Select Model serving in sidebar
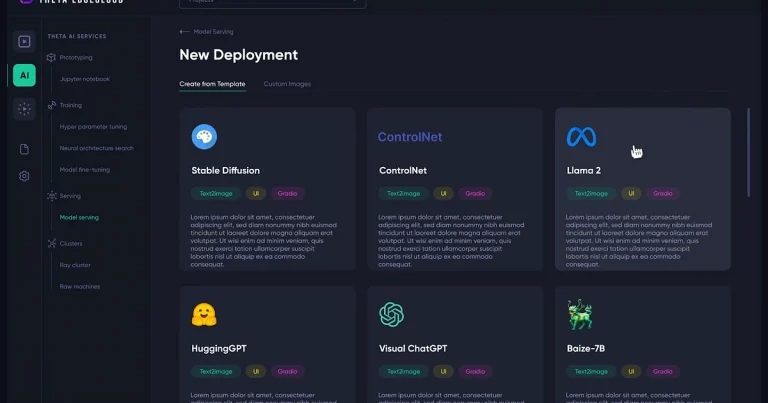This screenshot has width=768, height=403. click(79, 217)
